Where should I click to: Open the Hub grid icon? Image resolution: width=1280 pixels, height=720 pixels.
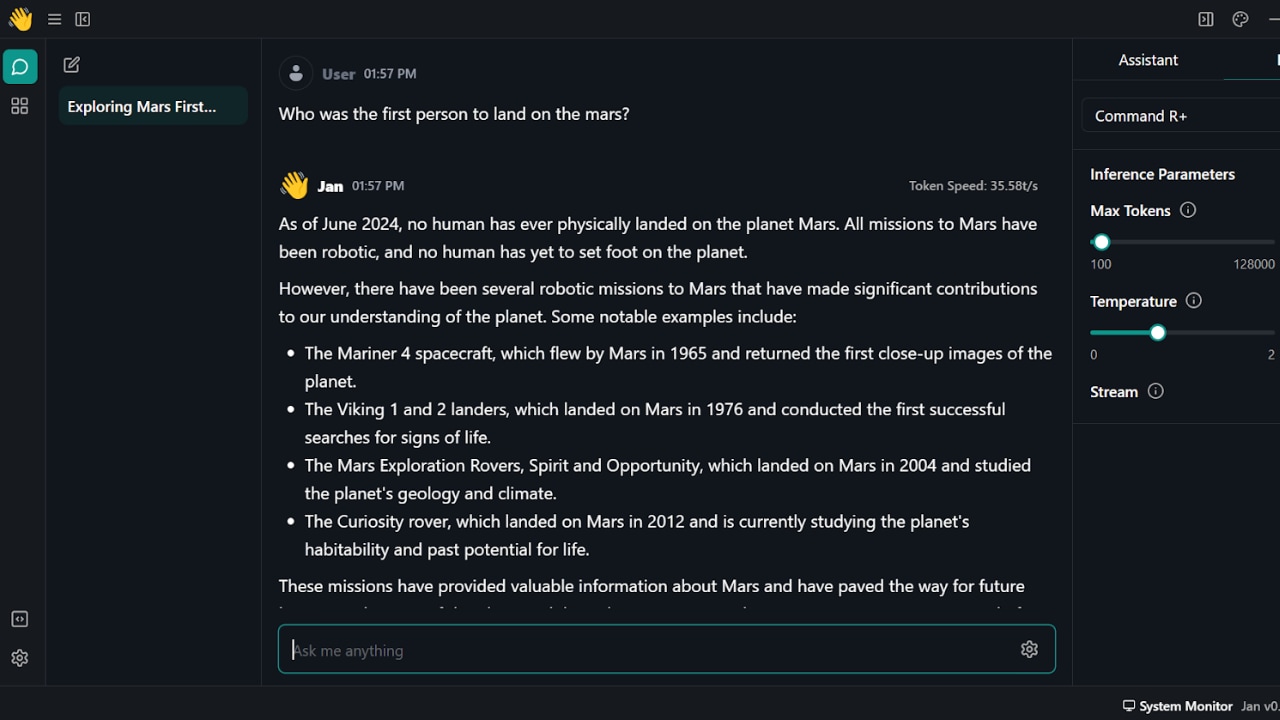click(19, 106)
